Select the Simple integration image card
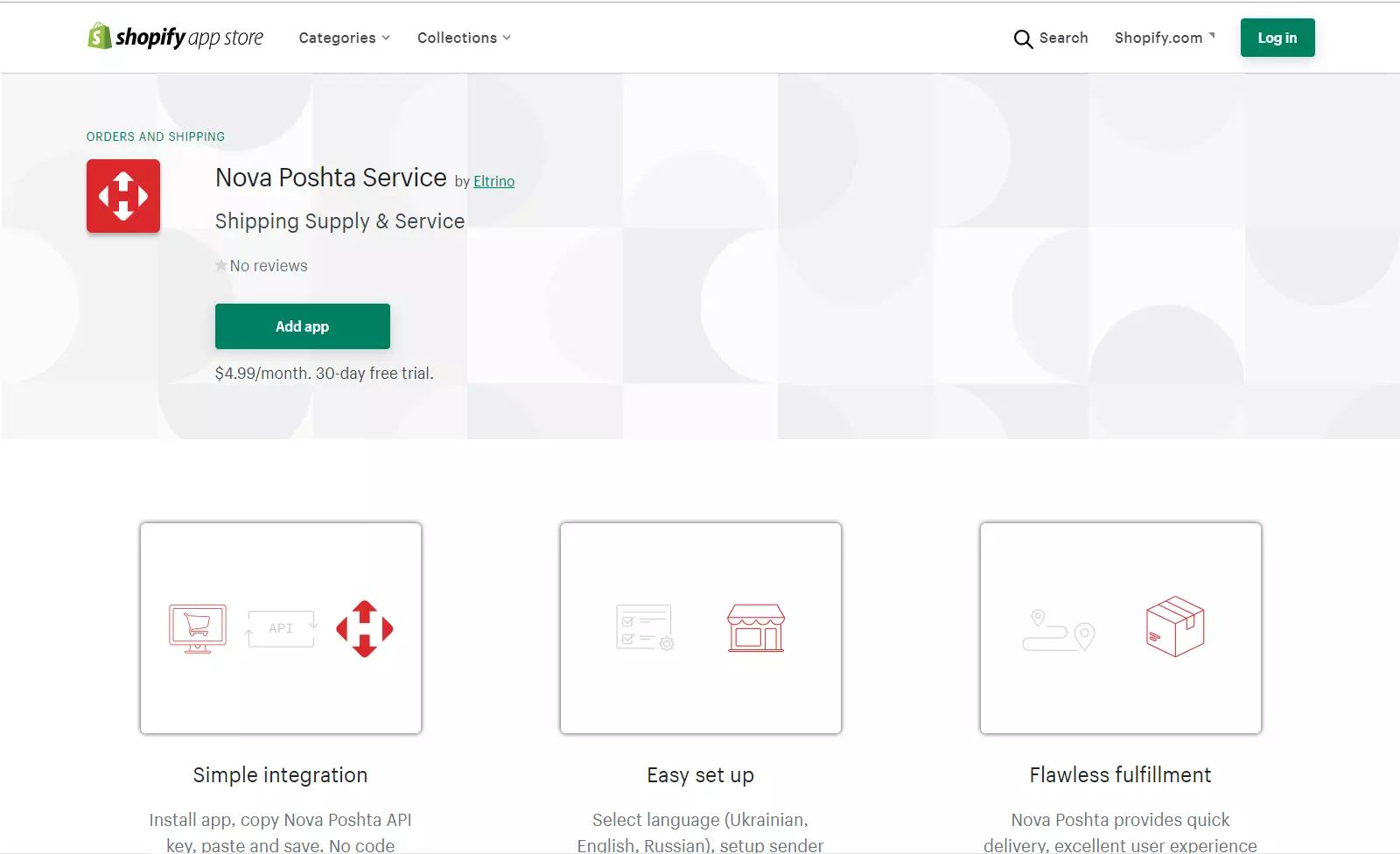 click(281, 628)
